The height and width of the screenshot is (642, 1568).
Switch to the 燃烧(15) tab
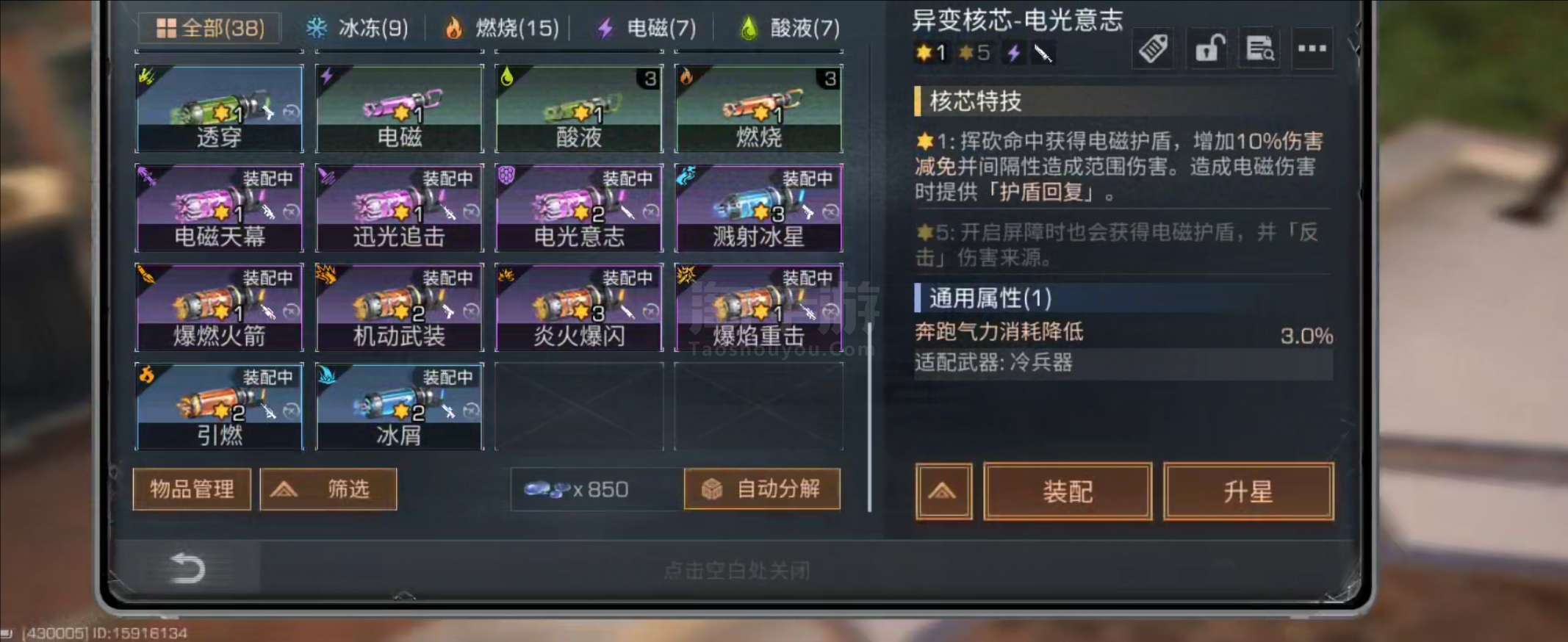[503, 29]
